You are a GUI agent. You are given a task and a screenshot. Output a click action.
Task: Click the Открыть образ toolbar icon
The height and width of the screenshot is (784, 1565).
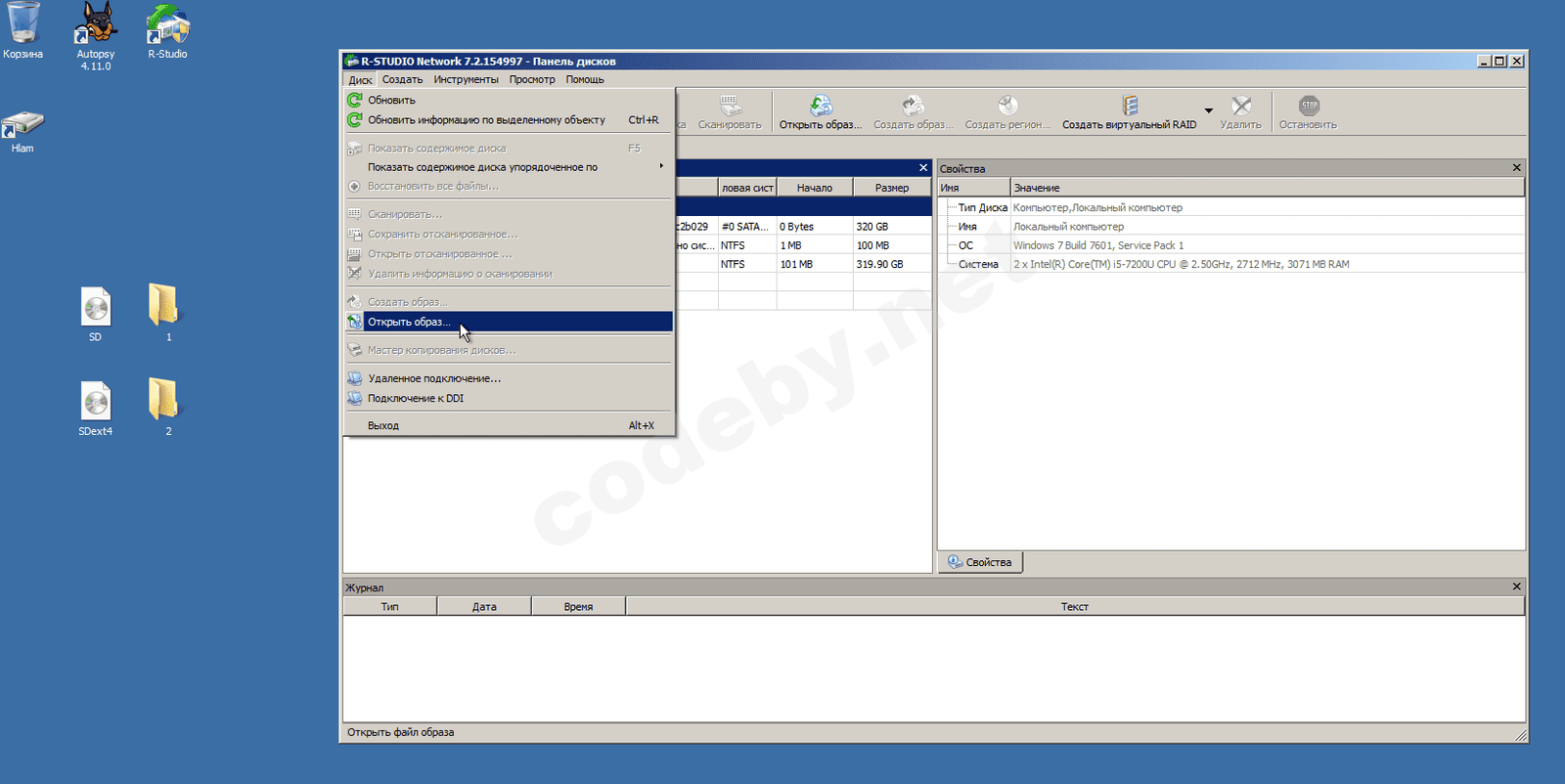coord(821,111)
